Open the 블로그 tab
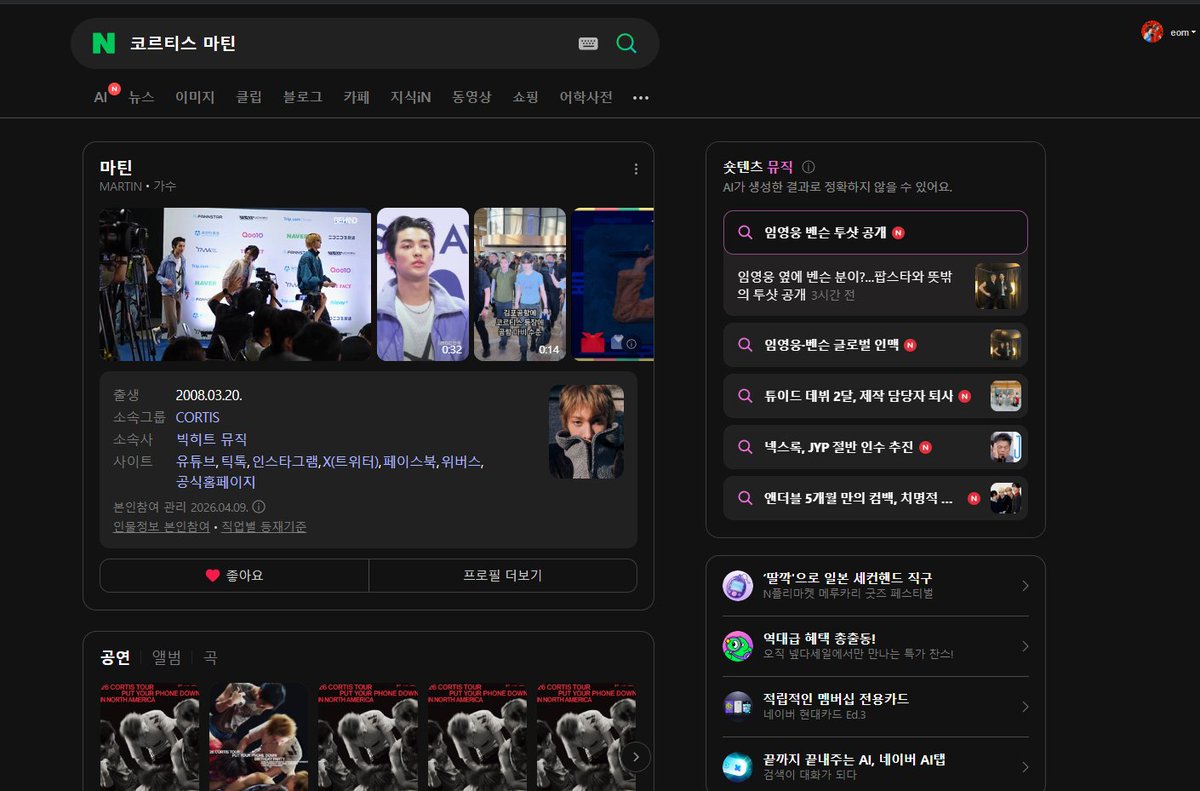Screen dimensions: 1200x791 tap(302, 97)
